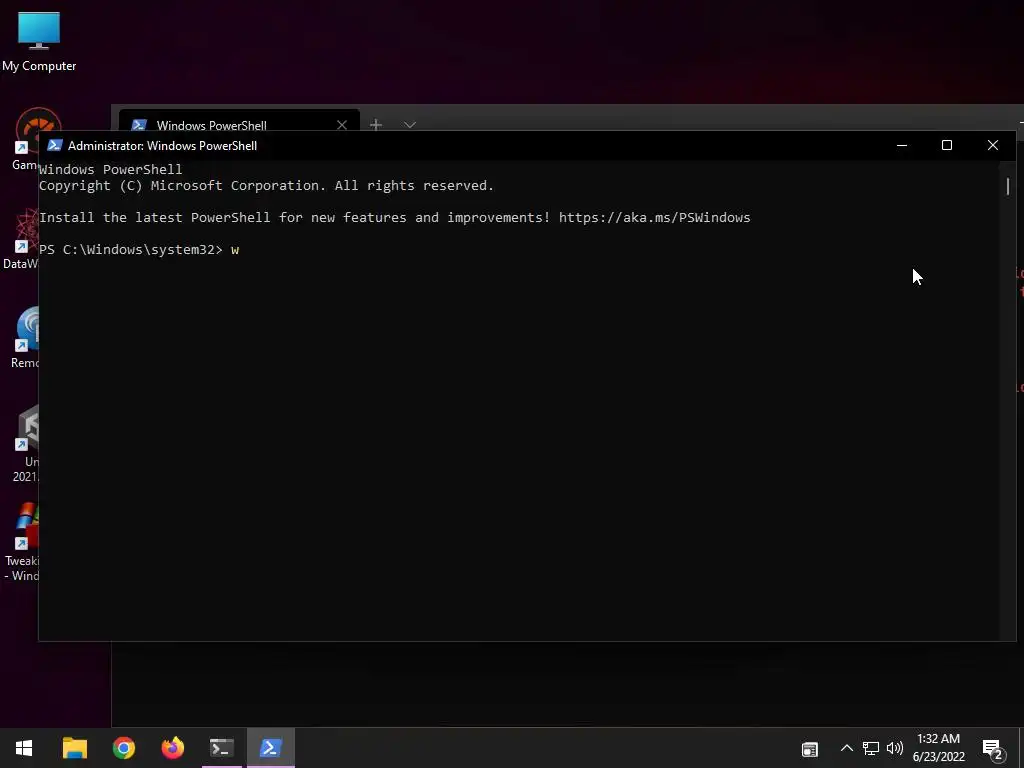The height and width of the screenshot is (768, 1024).
Task: Add a new tab in background terminal
Action: click(376, 124)
